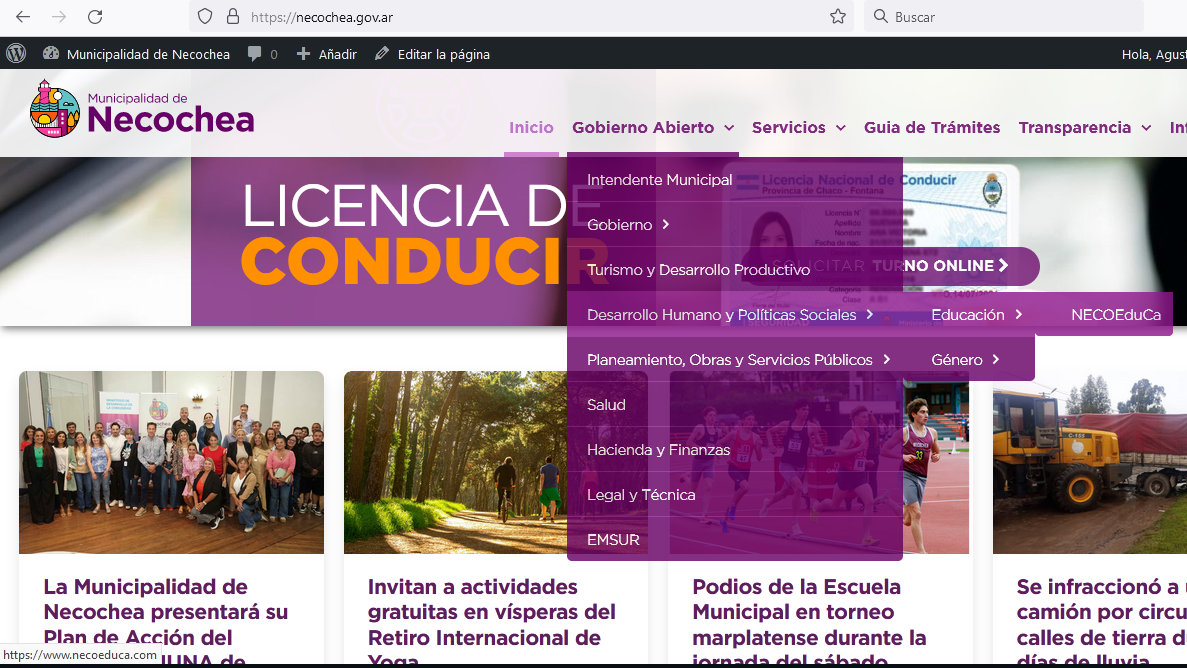The width and height of the screenshot is (1187, 668).
Task: Expand the Servicios dropdown menu
Action: point(798,128)
